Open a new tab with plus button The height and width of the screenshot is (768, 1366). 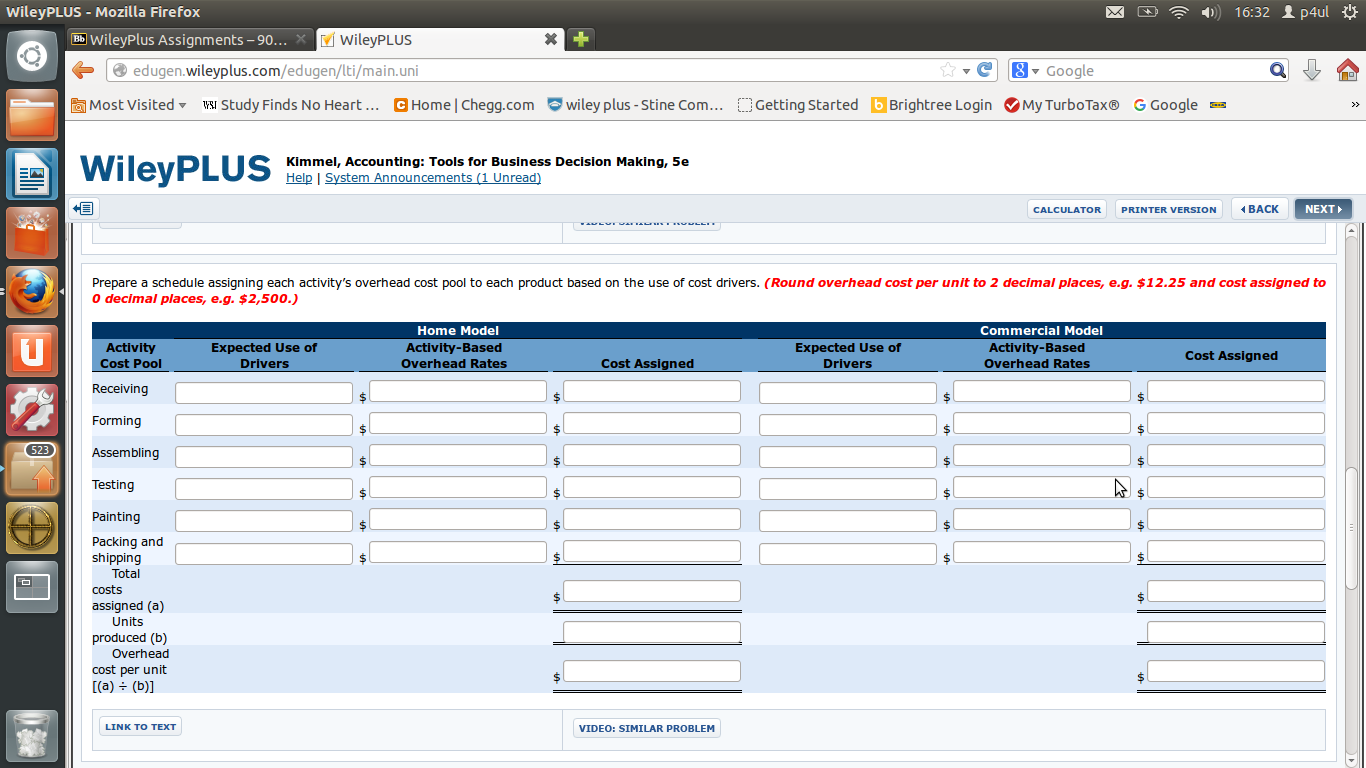pyautogui.click(x=580, y=39)
